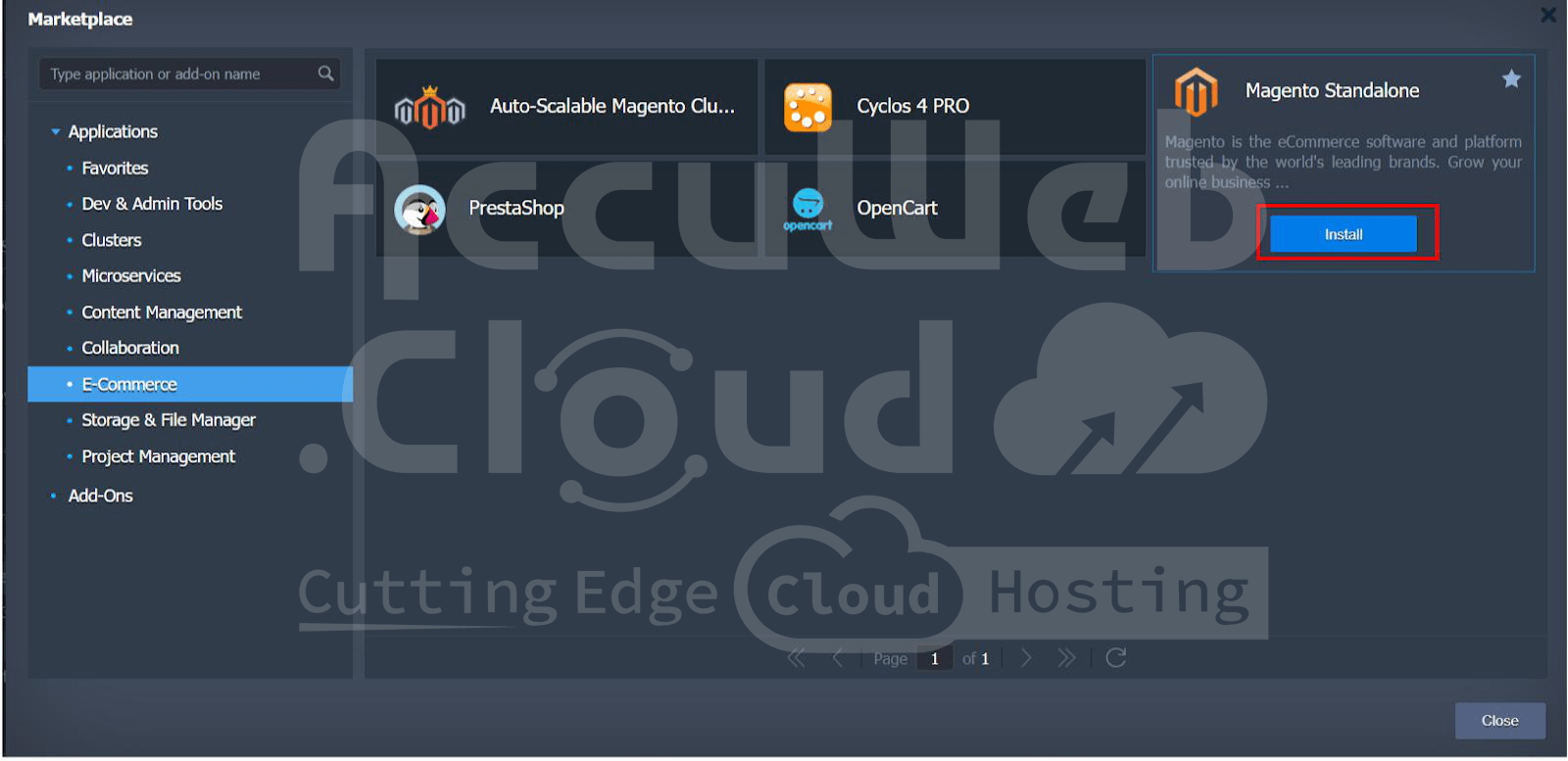Collapse the Applications tree section
The image size is (1568, 761).
56,132
